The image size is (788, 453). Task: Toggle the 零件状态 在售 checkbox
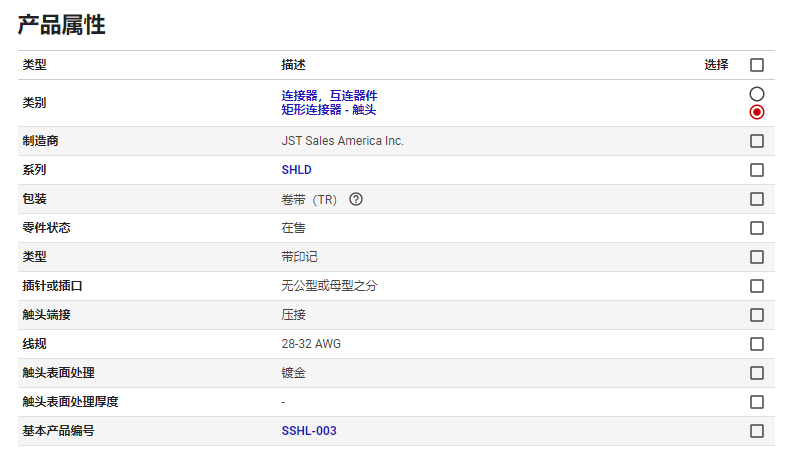point(757,228)
